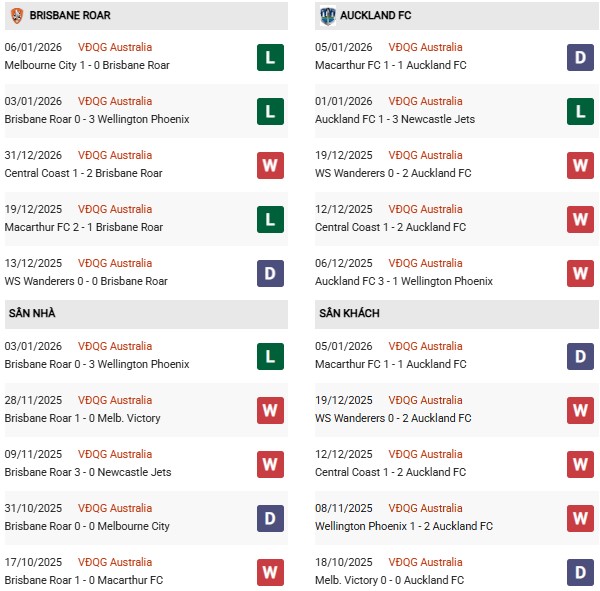Click Brisbane Roar 1-0 Macarthur FC result
This screenshot has width=600, height=591.
[83, 580]
